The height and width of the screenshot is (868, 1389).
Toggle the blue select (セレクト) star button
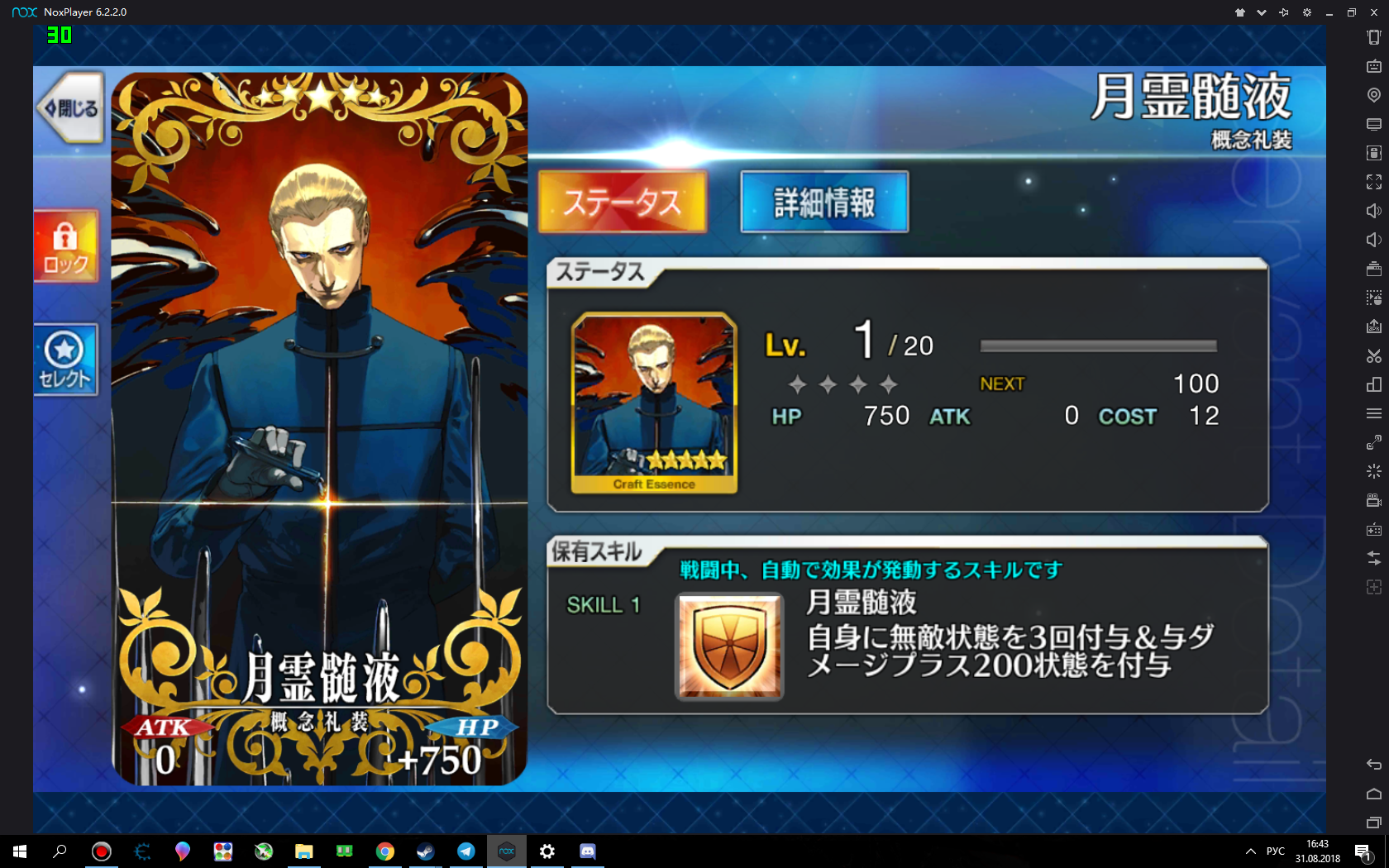(x=66, y=360)
